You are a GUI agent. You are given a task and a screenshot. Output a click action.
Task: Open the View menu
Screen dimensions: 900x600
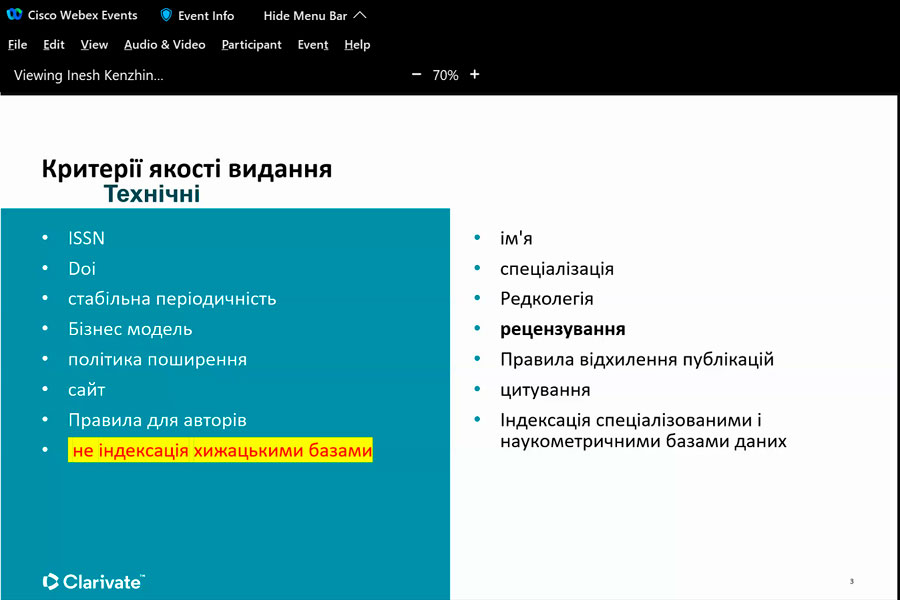click(94, 45)
